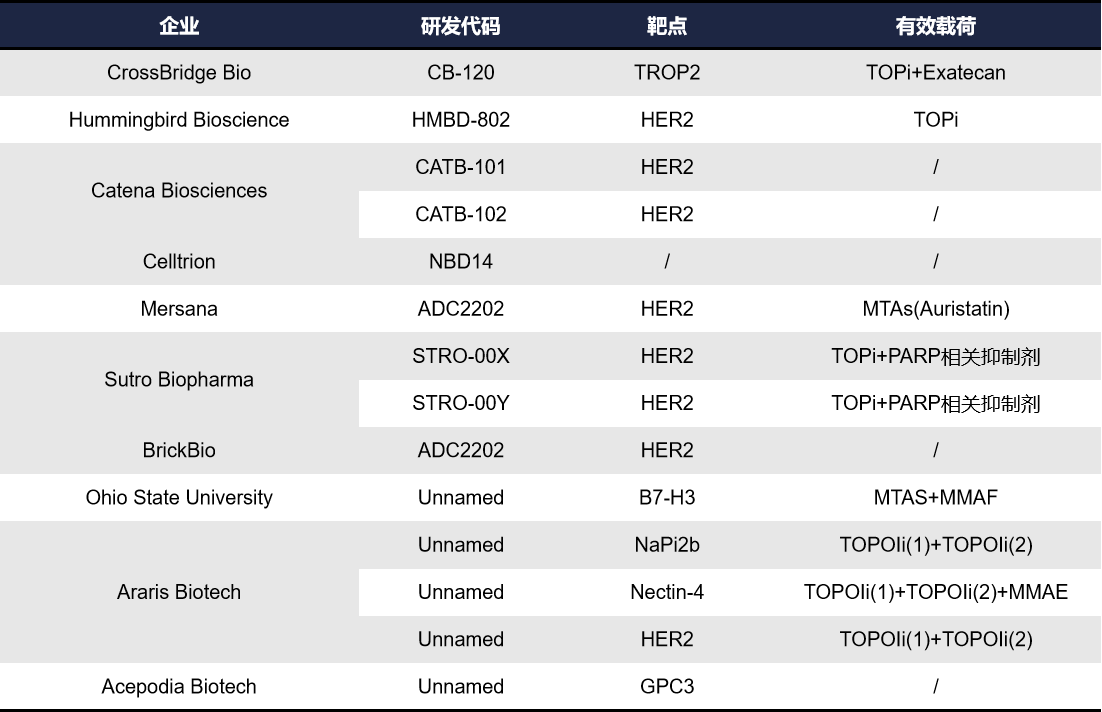The image size is (1102, 712).
Task: Select the GPC3 target cell
Action: (666, 687)
